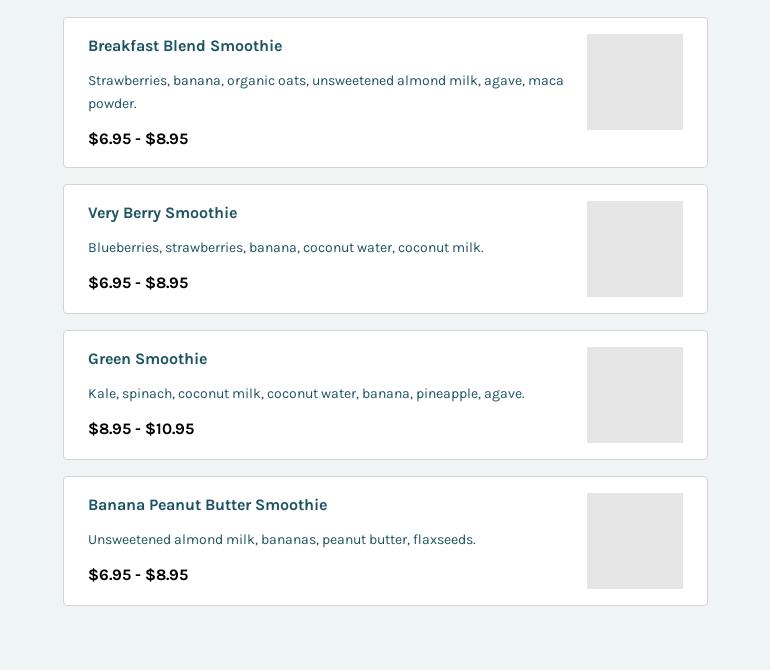770x670 pixels.
Task: Open Banana Peanut Butter Smoothie heading
Action: [x=207, y=505]
